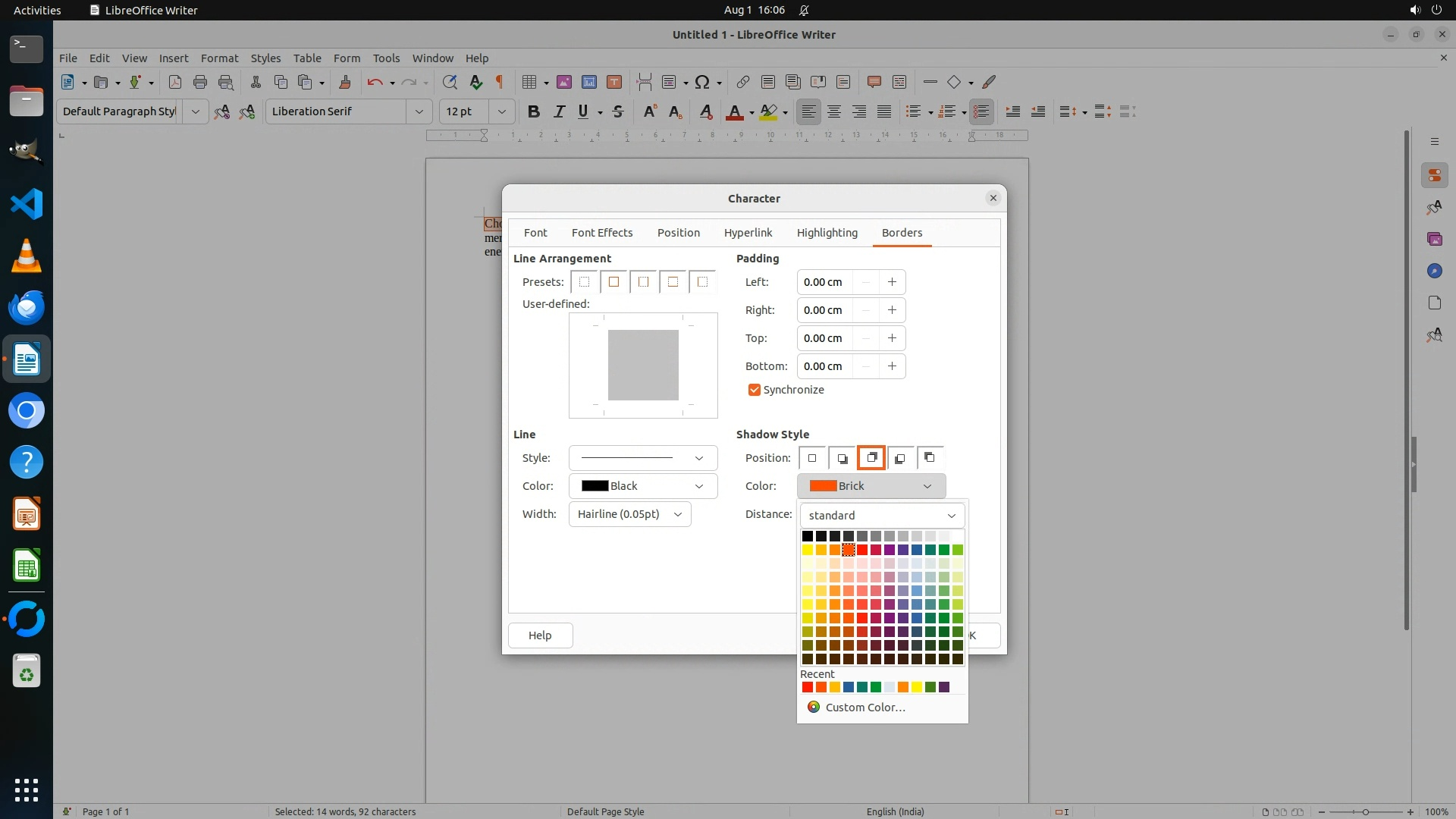This screenshot has height=819, width=1456.
Task: Select the no-shadow position option
Action: tap(812, 458)
